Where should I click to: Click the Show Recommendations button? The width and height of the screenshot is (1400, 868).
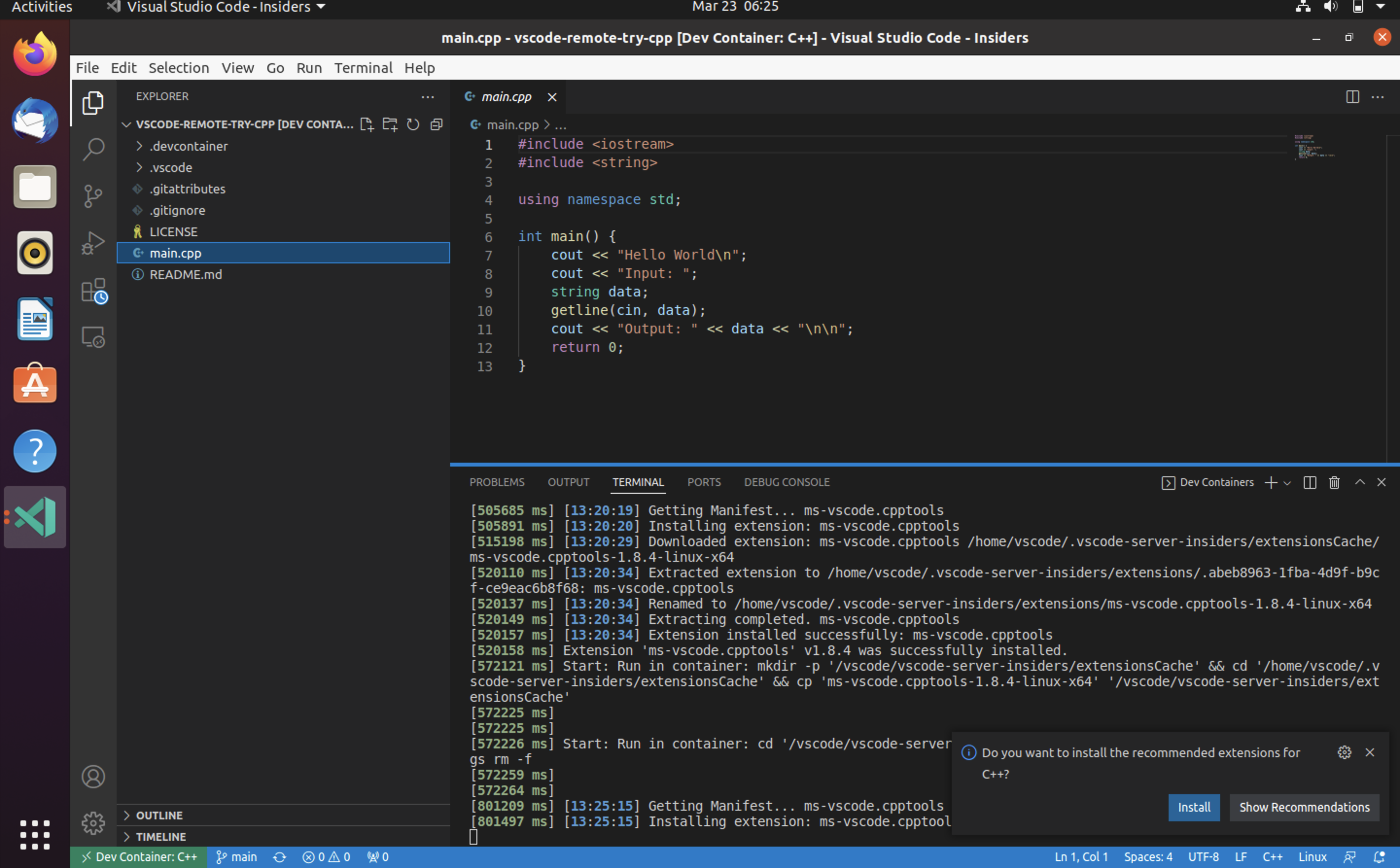[1304, 807]
